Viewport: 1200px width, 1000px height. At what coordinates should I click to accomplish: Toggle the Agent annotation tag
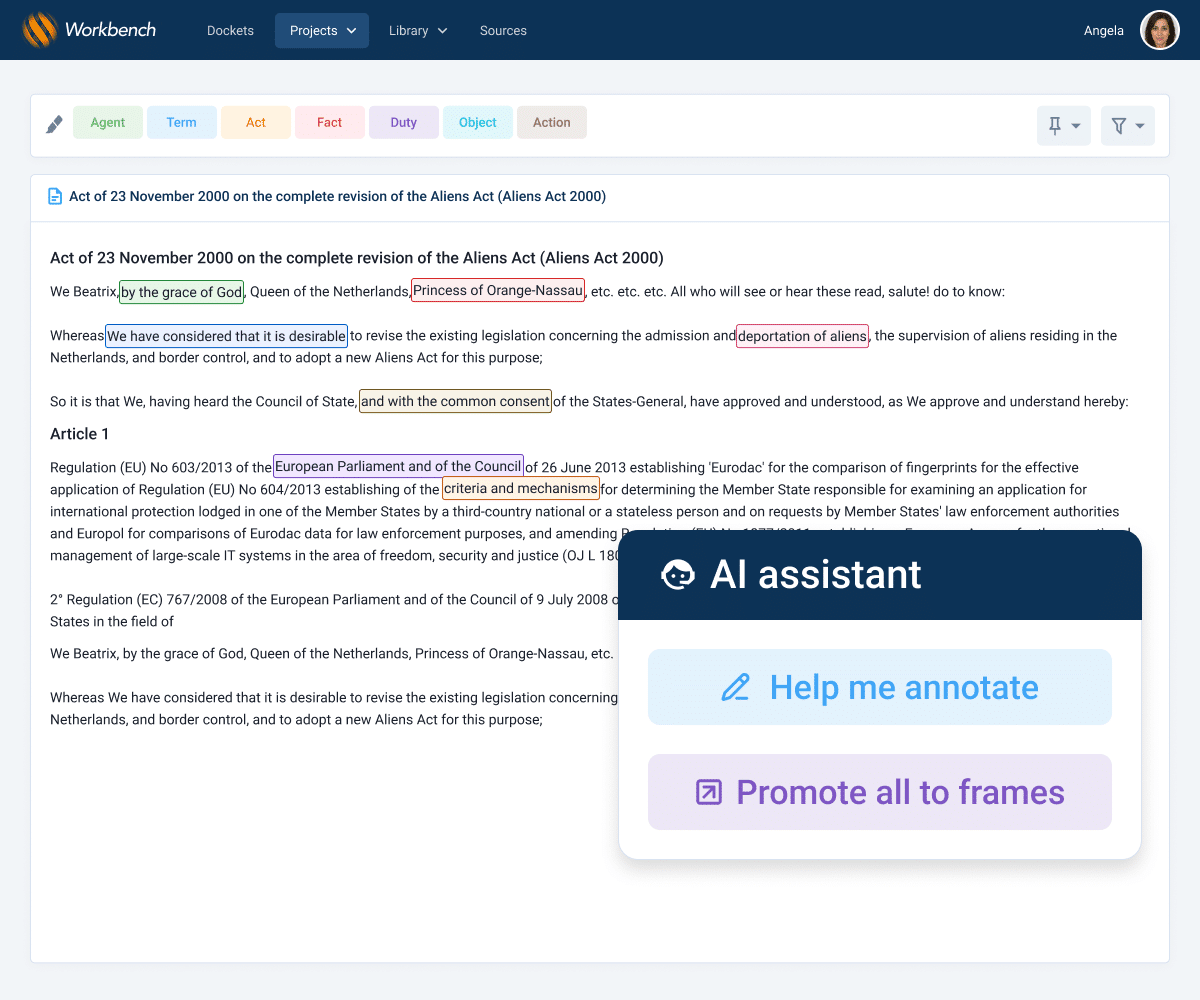[x=108, y=123]
